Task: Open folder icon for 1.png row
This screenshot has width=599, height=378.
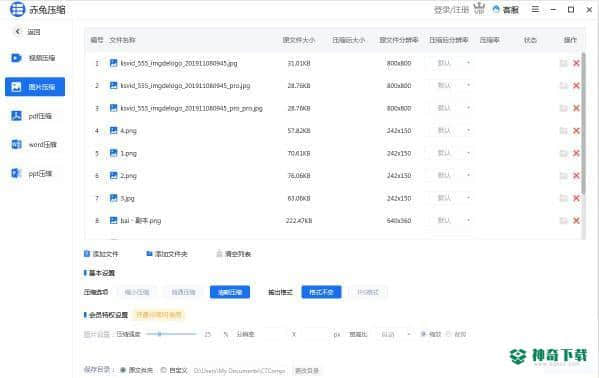Action: click(x=564, y=153)
